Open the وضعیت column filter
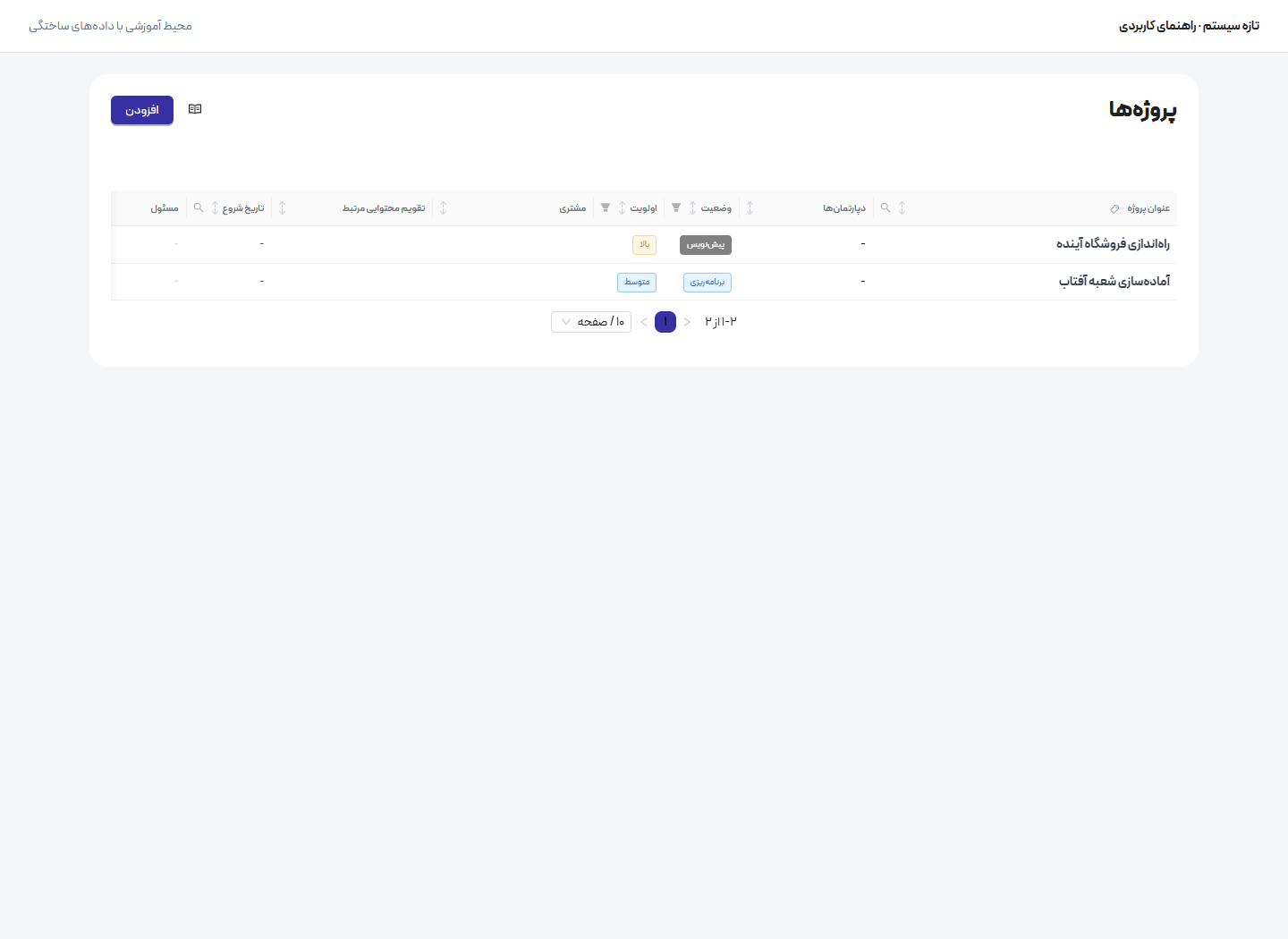The height and width of the screenshot is (939, 1288). [x=676, y=207]
